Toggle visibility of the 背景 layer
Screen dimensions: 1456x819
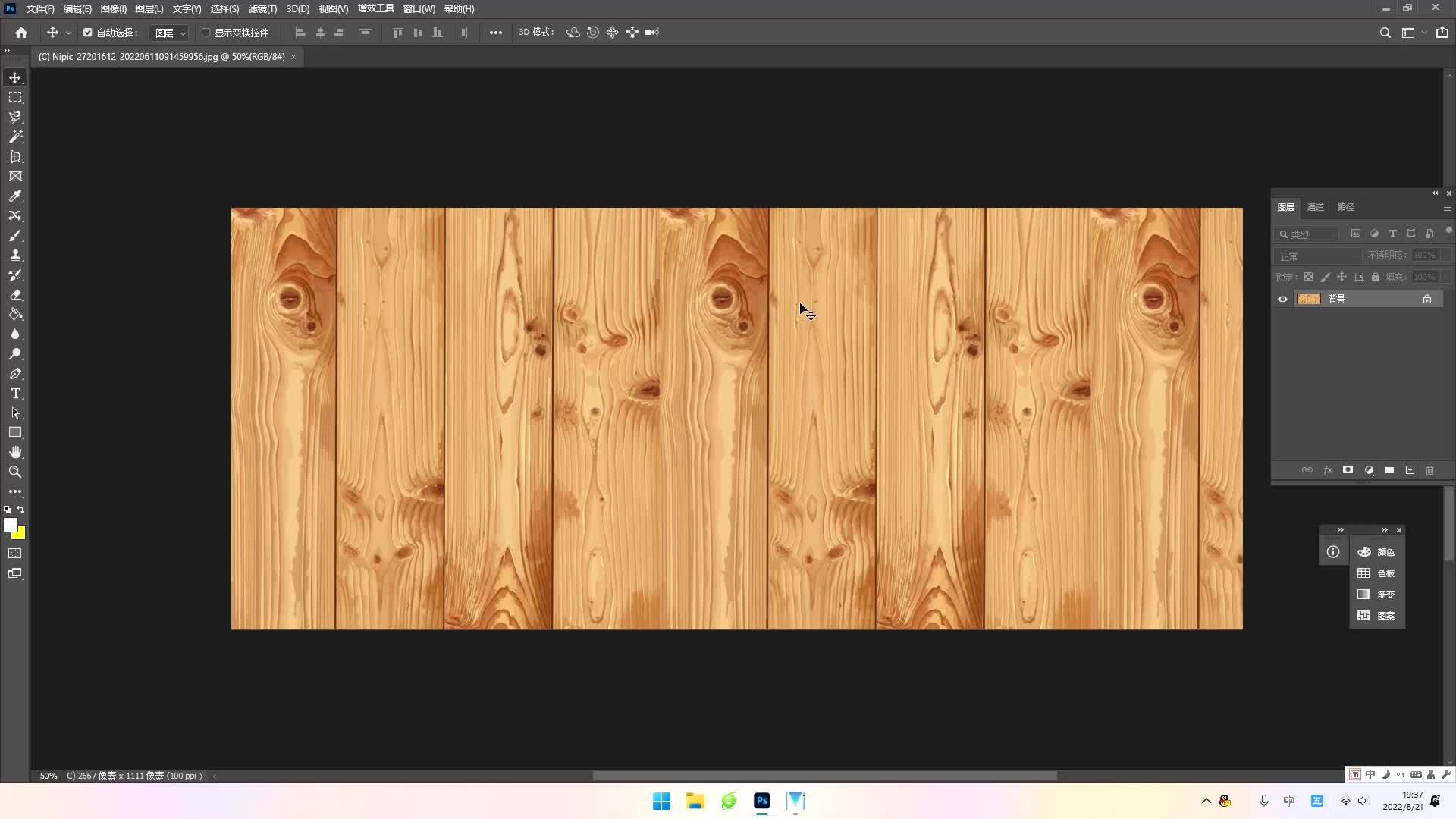click(x=1282, y=299)
